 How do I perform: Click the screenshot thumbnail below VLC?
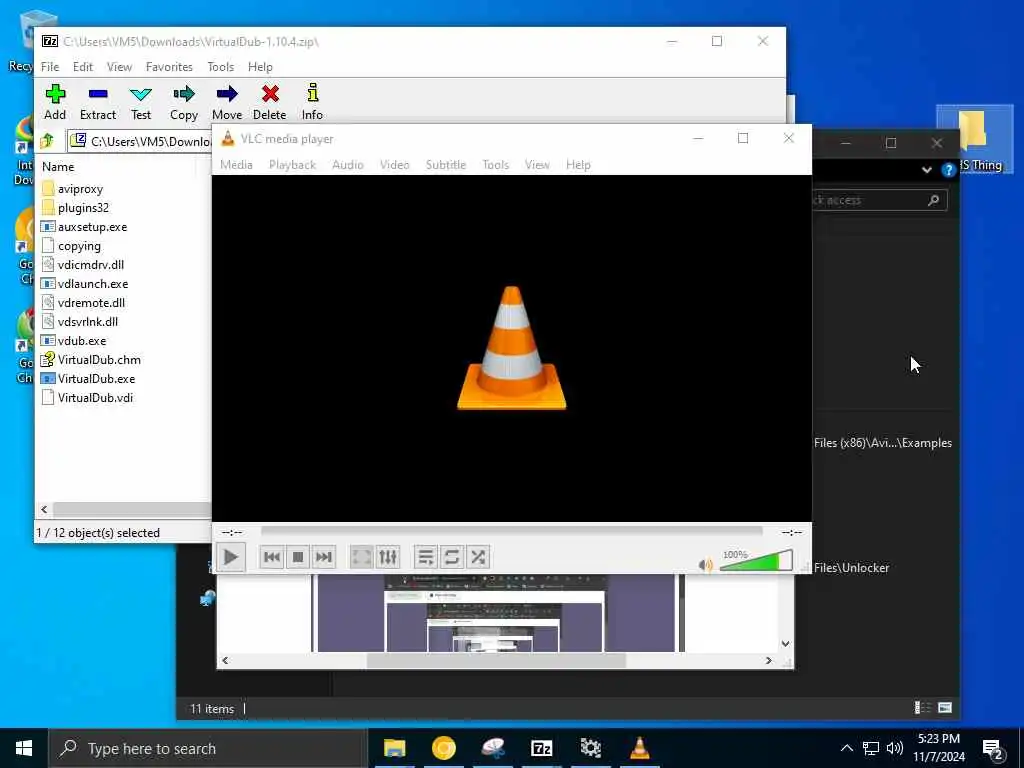(496, 613)
